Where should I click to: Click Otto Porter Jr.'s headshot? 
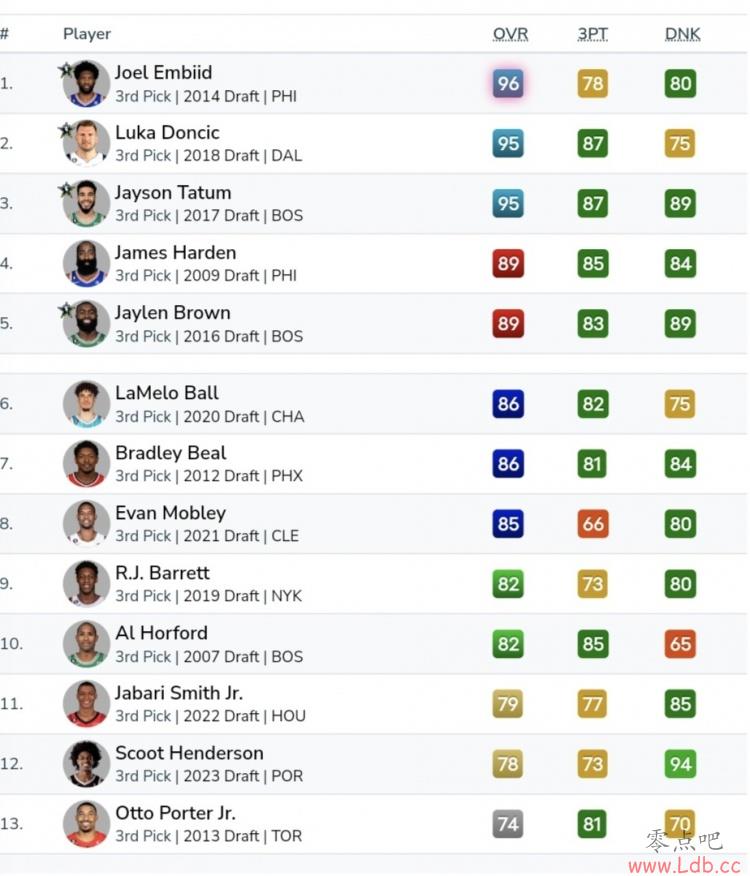tap(86, 824)
